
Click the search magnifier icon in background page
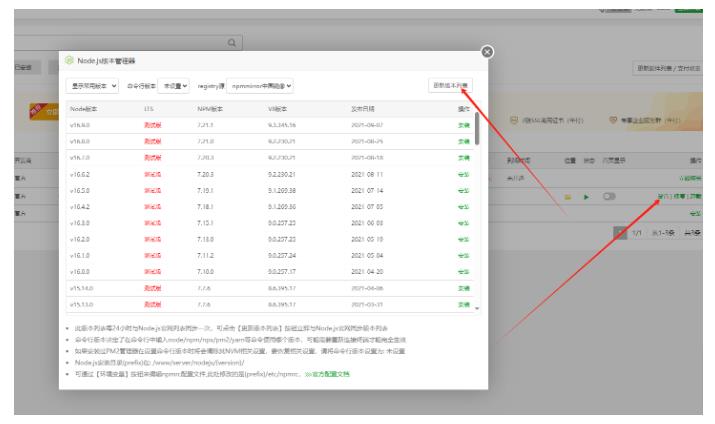click(x=232, y=43)
